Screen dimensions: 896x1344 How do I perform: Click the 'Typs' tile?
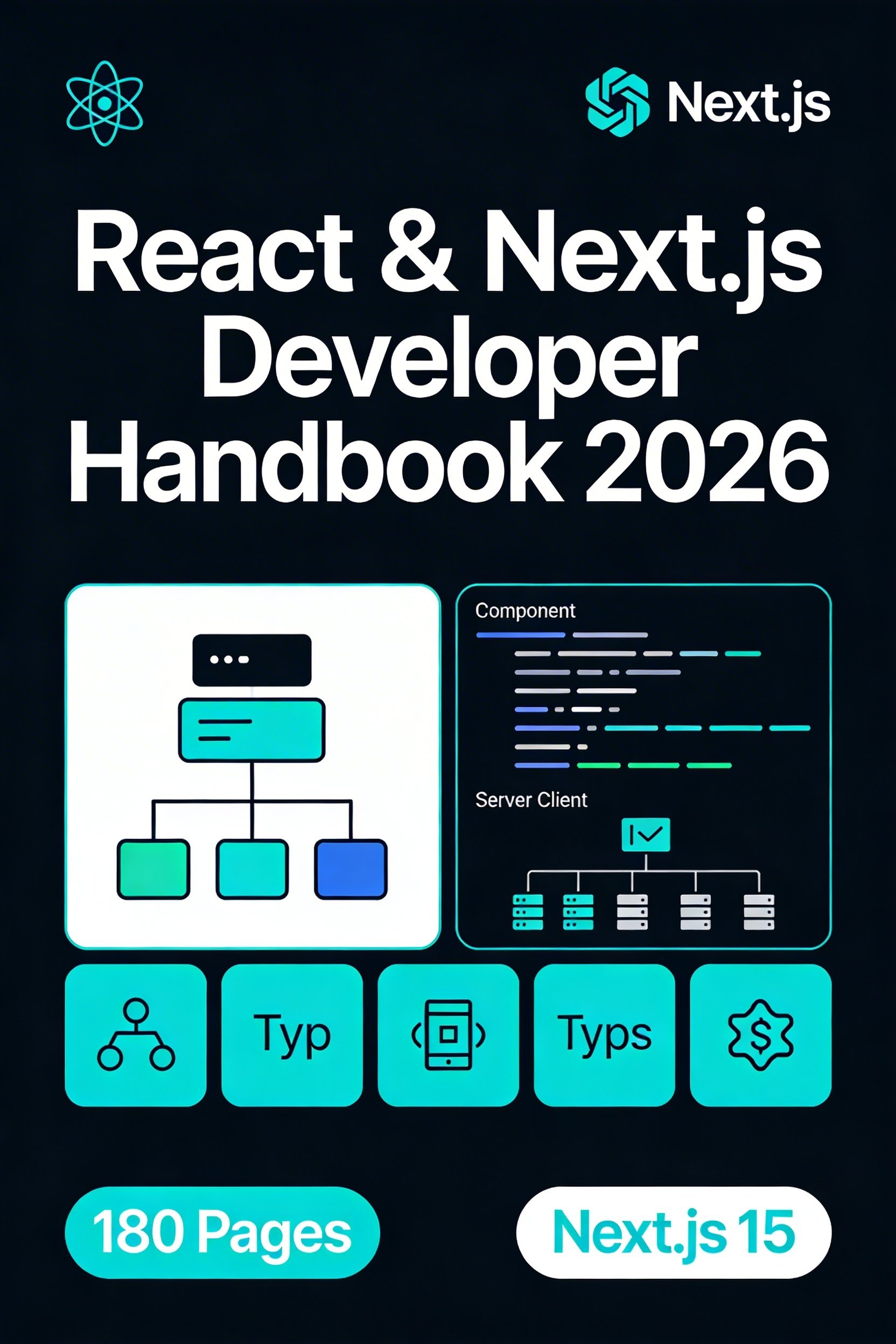click(605, 1035)
